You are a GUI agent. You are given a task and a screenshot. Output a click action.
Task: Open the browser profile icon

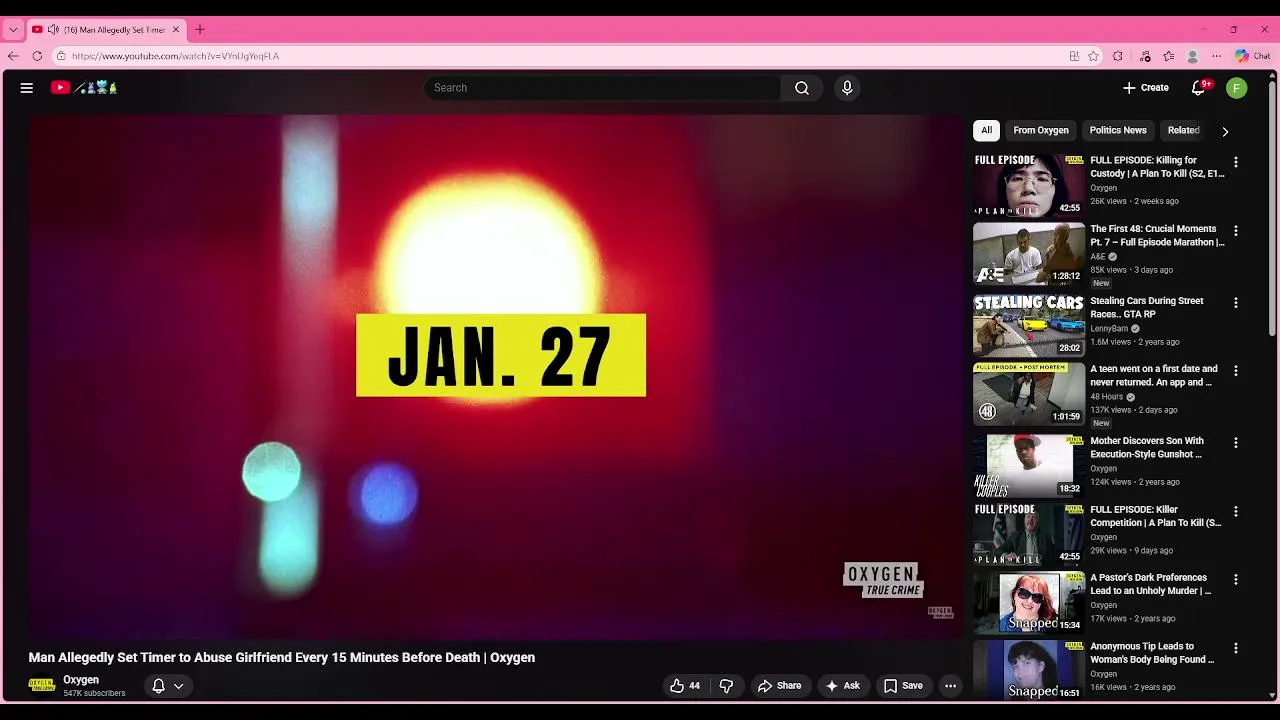click(x=1192, y=56)
